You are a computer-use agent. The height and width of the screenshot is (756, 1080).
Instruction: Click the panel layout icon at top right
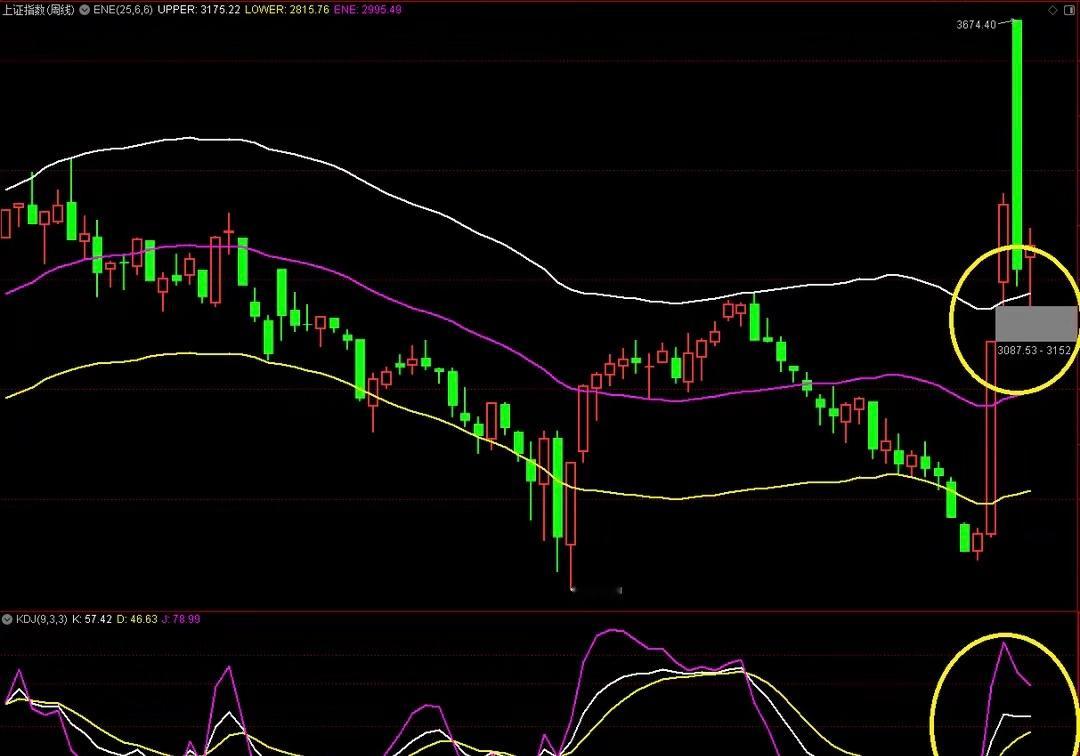click(x=1071, y=10)
